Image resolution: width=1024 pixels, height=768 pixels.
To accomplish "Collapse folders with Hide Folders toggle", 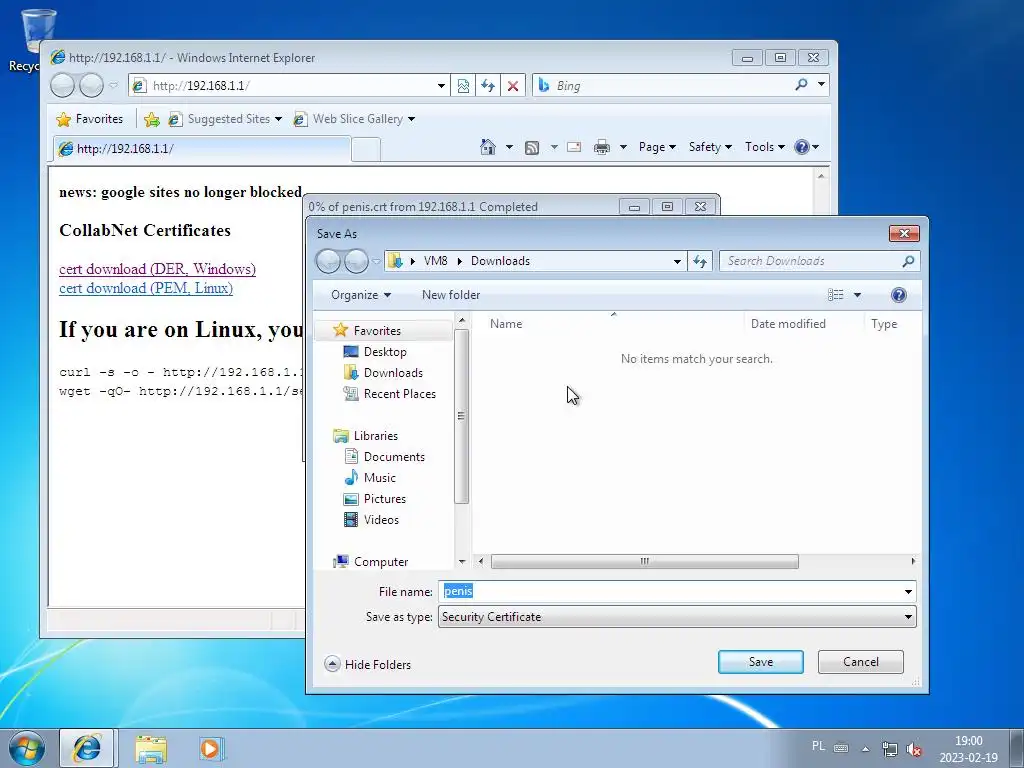I will coord(368,664).
